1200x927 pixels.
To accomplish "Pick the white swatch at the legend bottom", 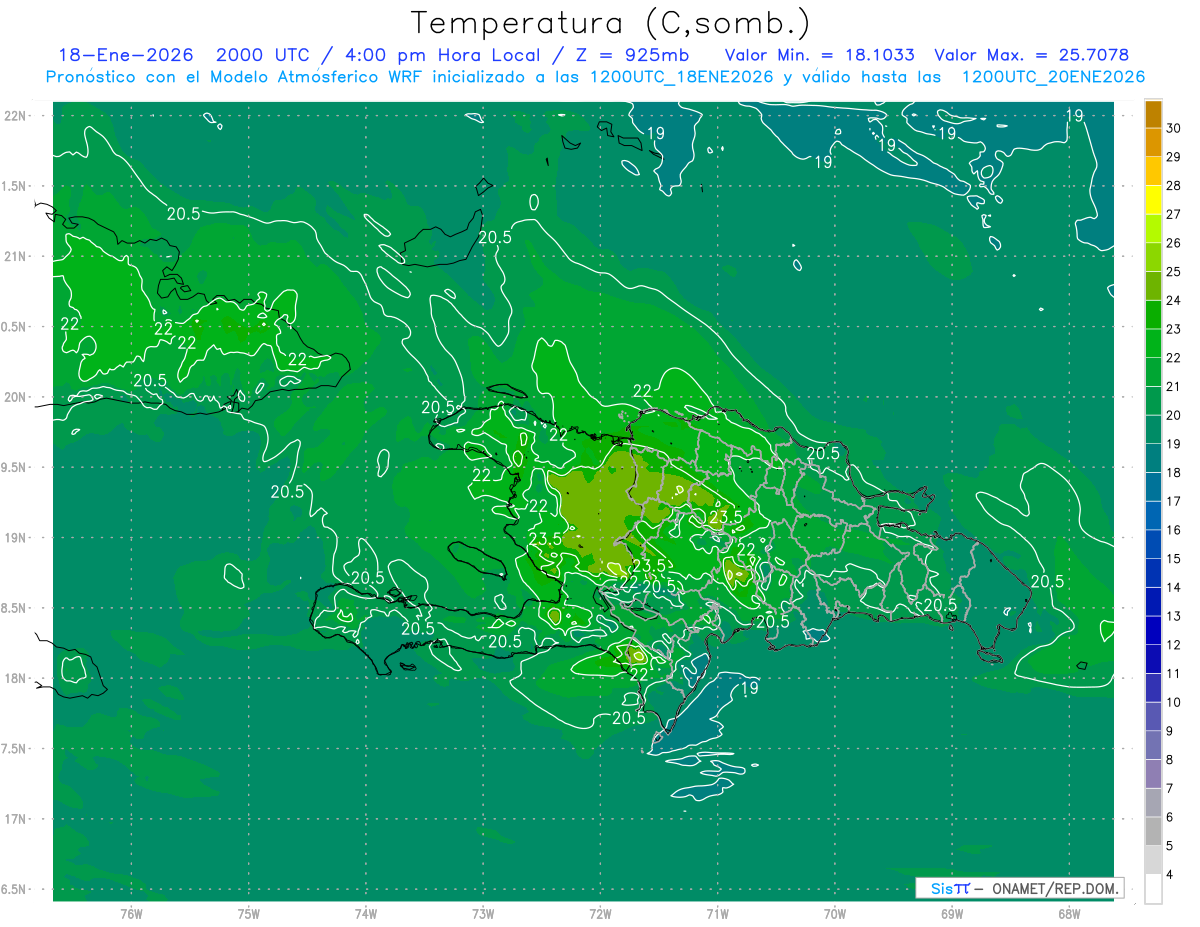I will point(1153,888).
